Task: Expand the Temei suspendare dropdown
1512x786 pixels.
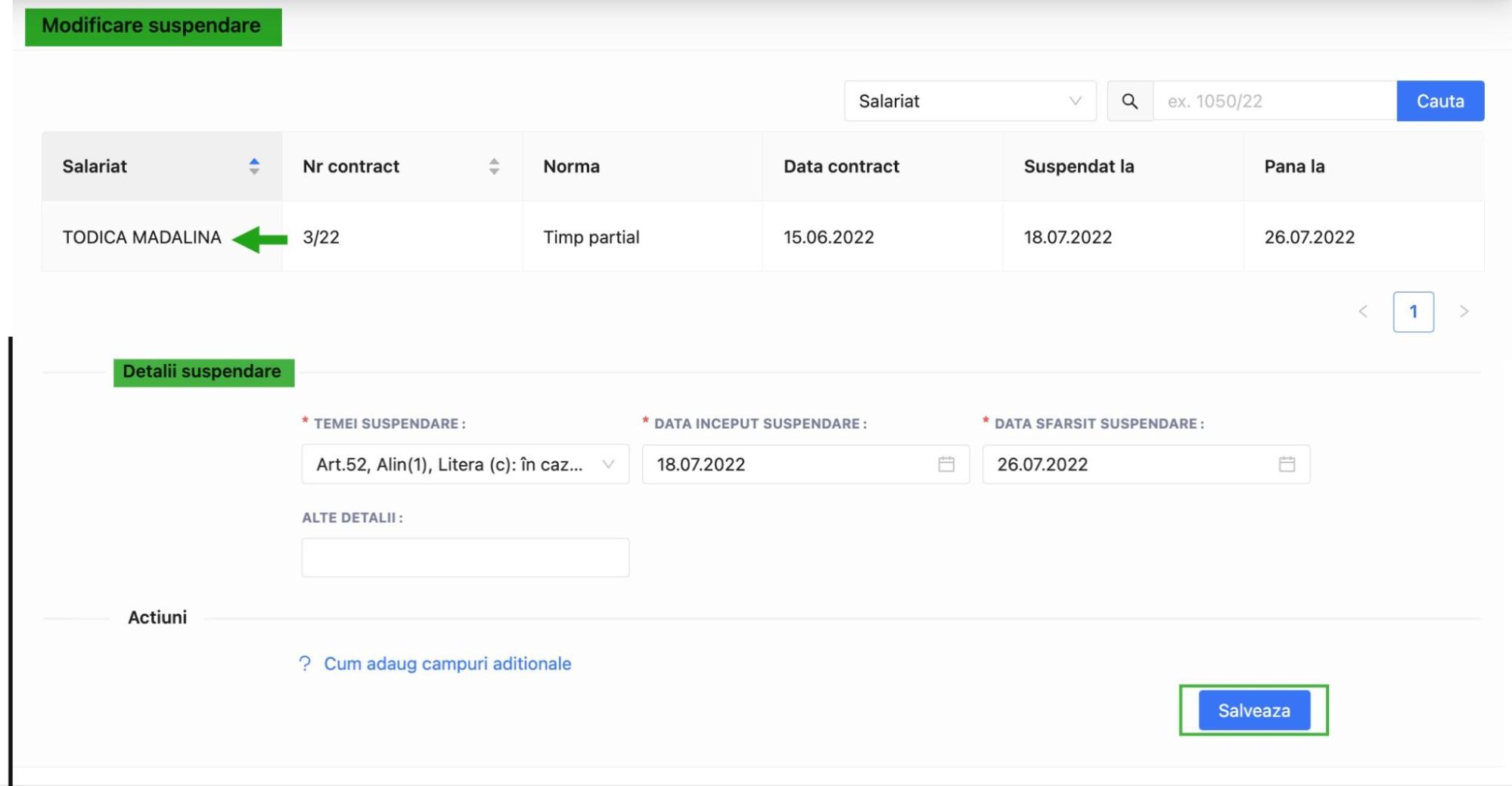Action: pyautogui.click(x=465, y=464)
